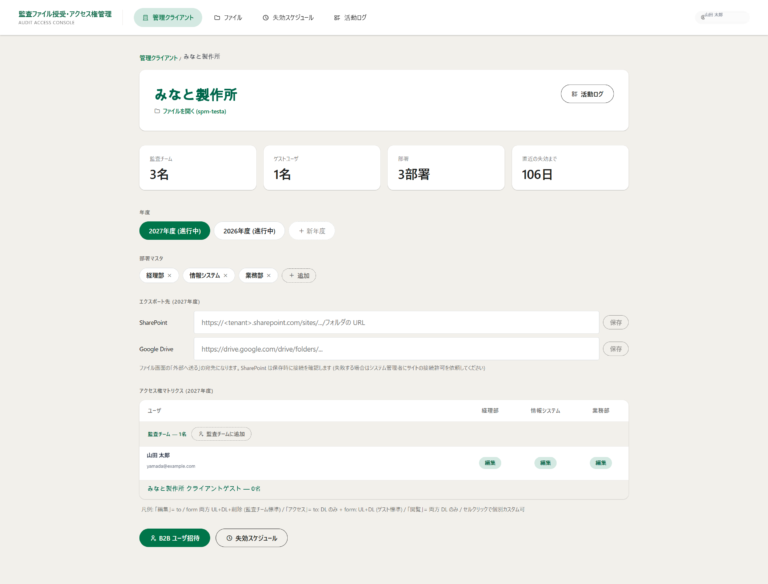Click the user profile chip in header
Image resolution: width=768 pixels, height=584 pixels.
coord(722,17)
